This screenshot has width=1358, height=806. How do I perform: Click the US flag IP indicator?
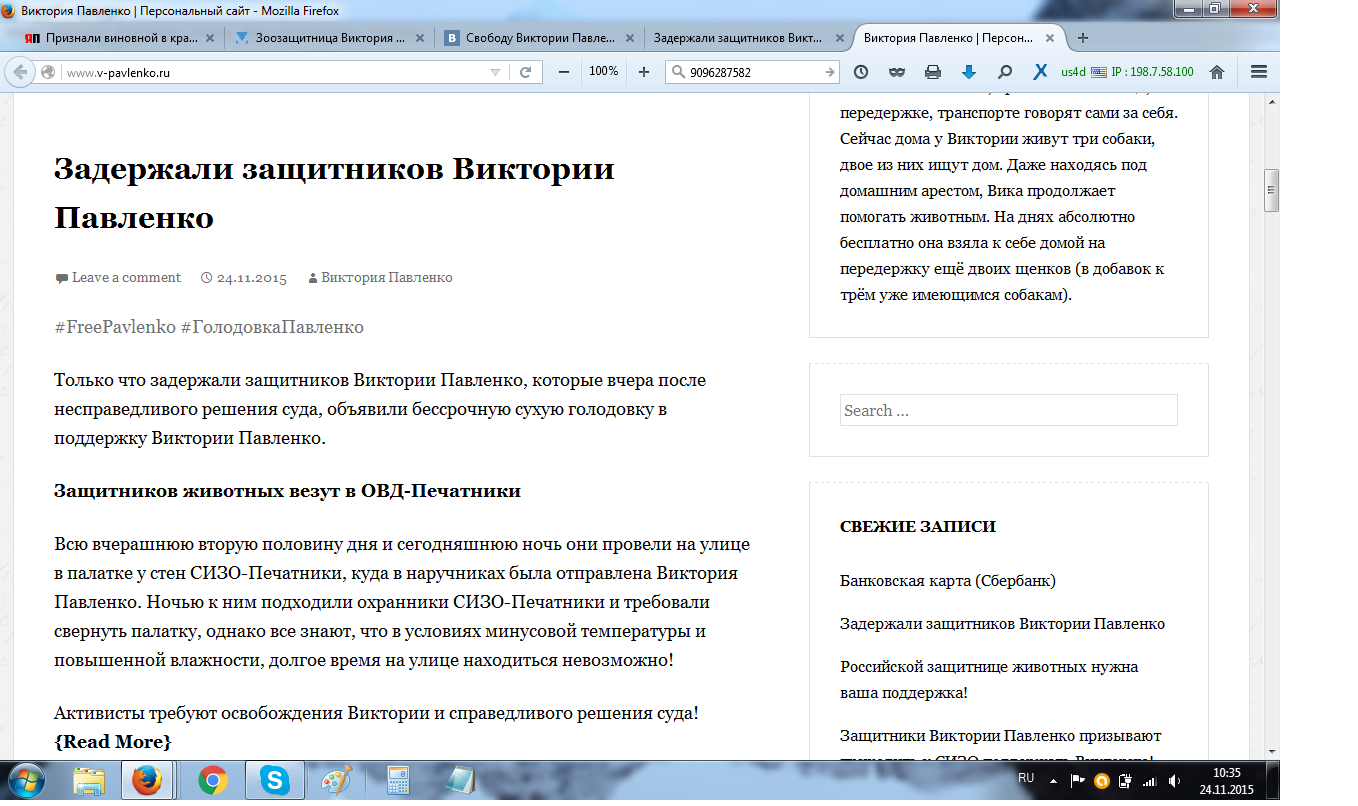1098,72
